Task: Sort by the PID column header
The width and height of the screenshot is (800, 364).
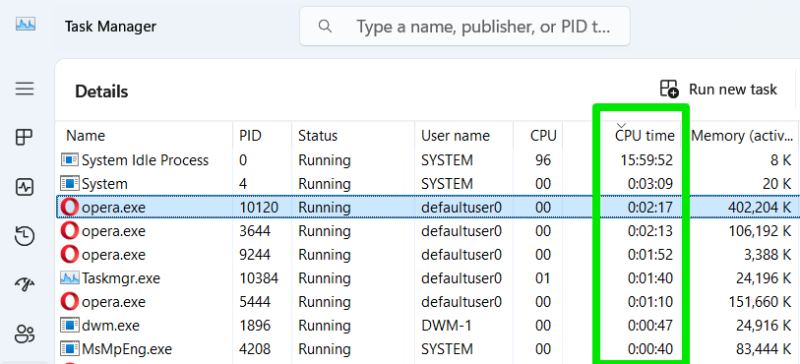Action: (x=262, y=136)
